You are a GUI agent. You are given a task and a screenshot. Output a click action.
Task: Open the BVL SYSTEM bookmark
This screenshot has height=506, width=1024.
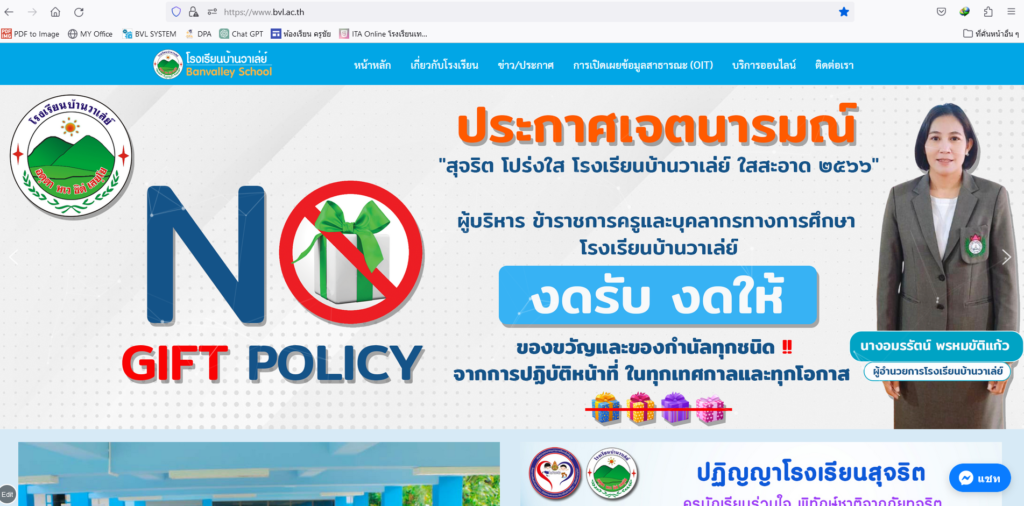pyautogui.click(x=149, y=33)
